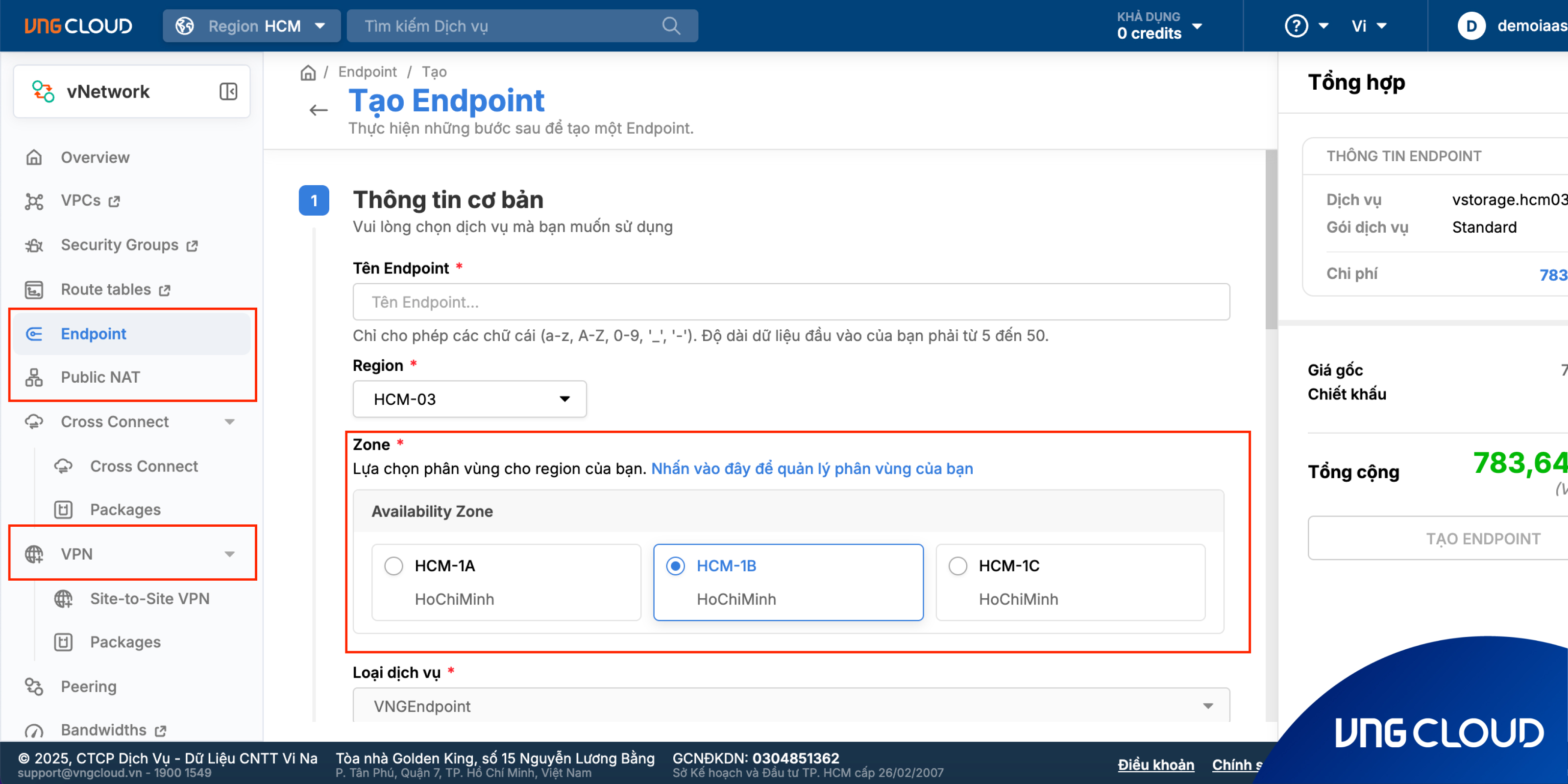Select the HCM-1A availability zone
The width and height of the screenshot is (1568, 784).
click(x=394, y=566)
